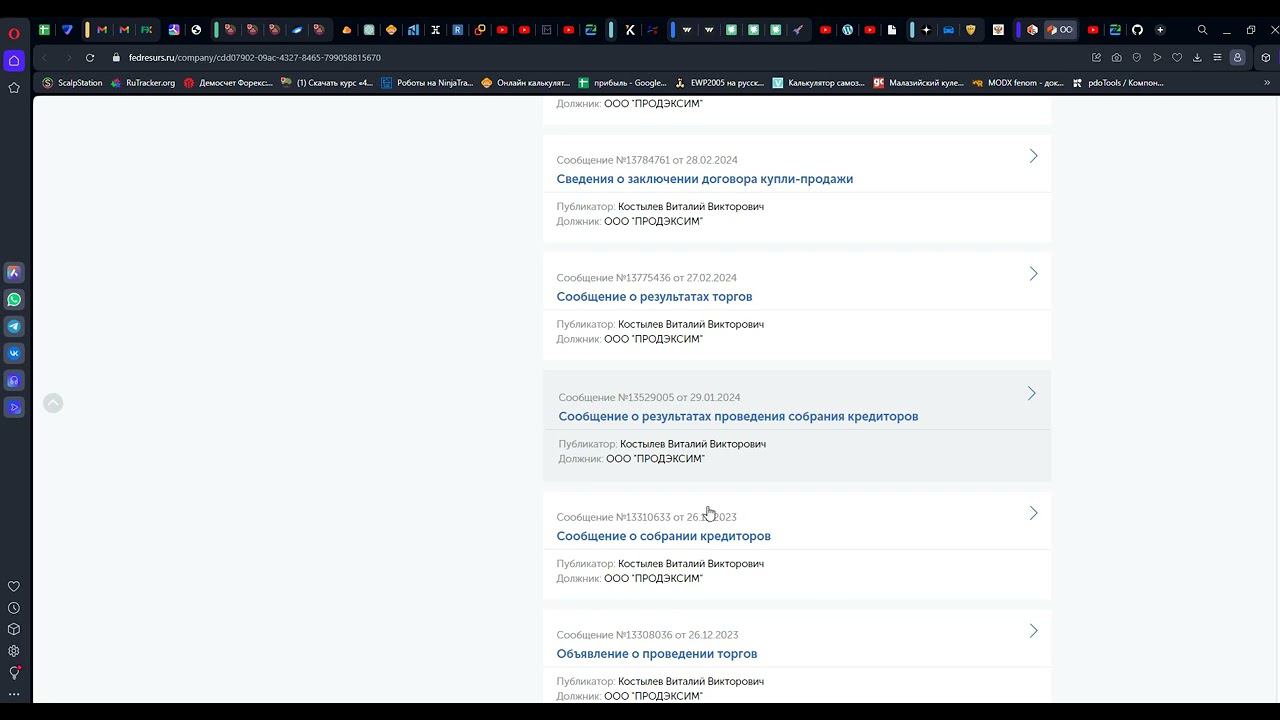1280x720 pixels.
Task: Open the shield protection icon in toolbar
Action: point(1137,57)
